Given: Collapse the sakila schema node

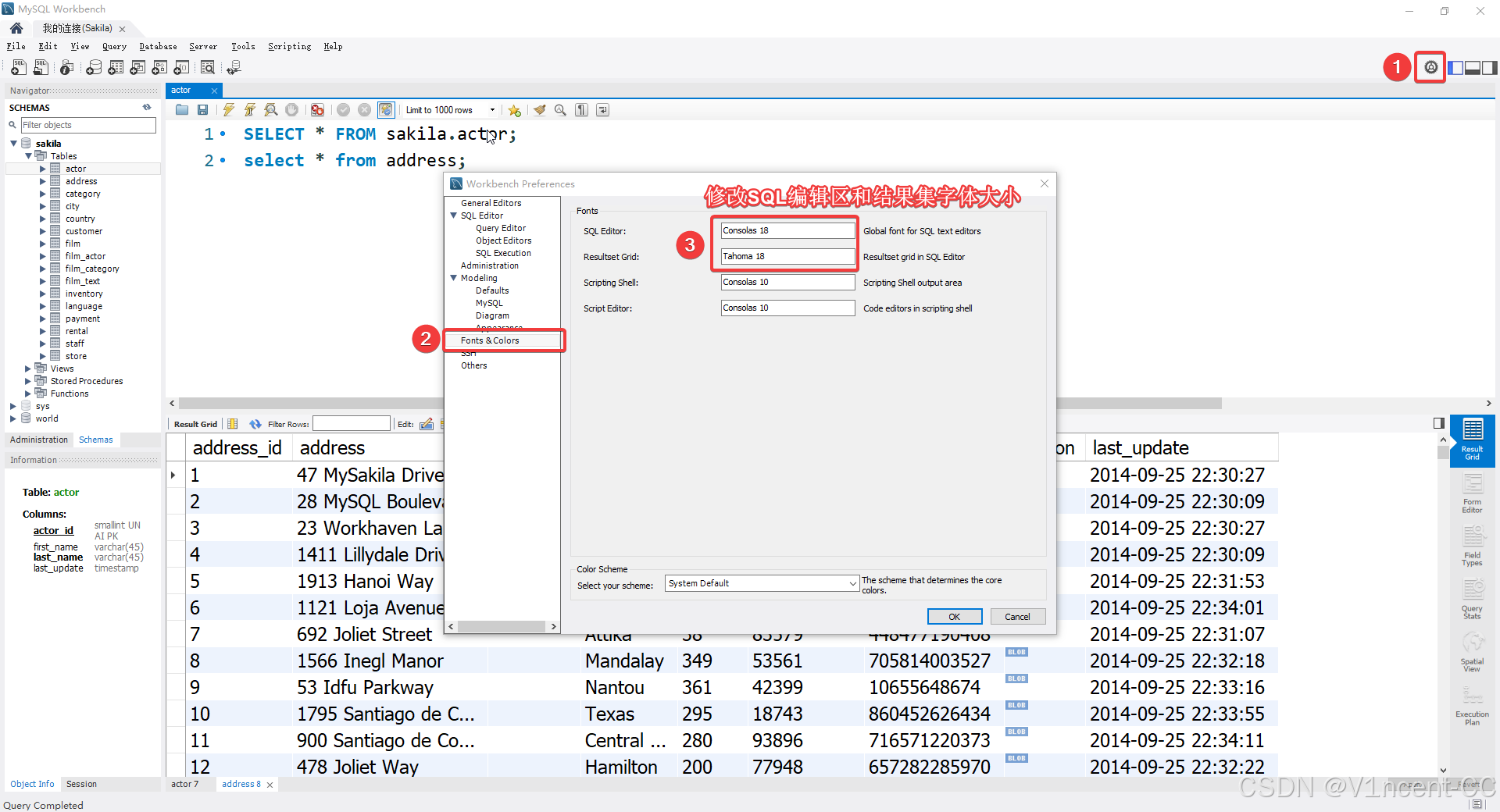Looking at the screenshot, I should [x=13, y=144].
